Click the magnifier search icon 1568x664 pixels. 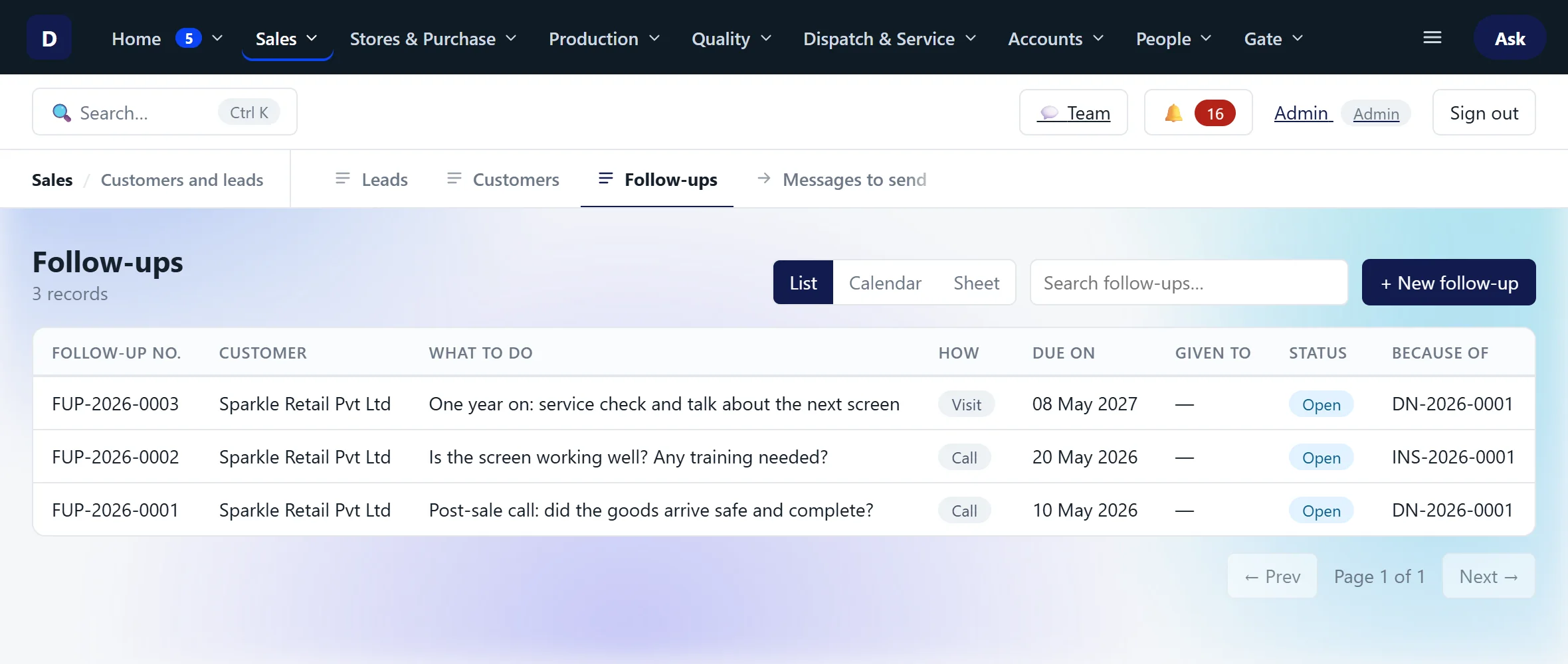click(x=62, y=113)
